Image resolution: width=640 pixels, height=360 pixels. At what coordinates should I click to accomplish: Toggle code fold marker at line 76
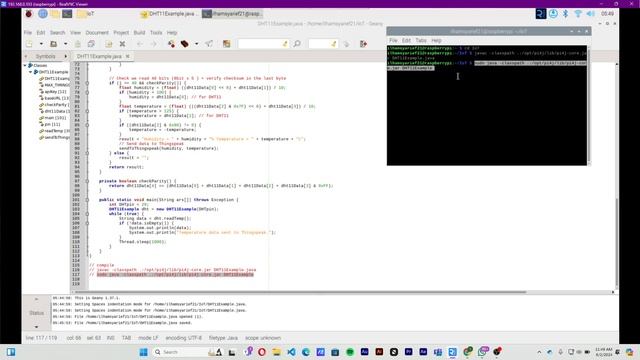[x=87, y=83]
